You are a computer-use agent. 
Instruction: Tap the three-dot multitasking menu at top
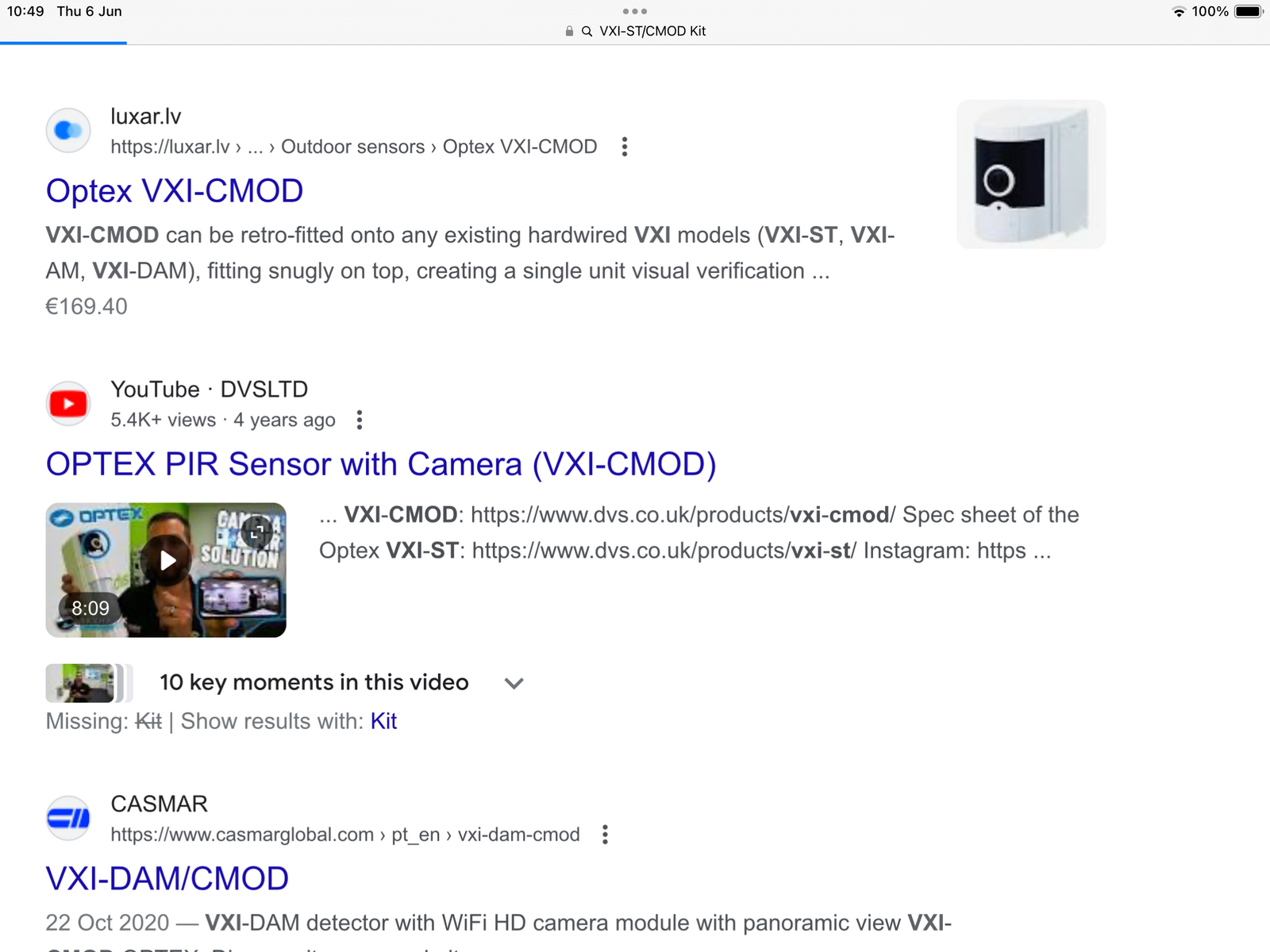click(x=635, y=11)
